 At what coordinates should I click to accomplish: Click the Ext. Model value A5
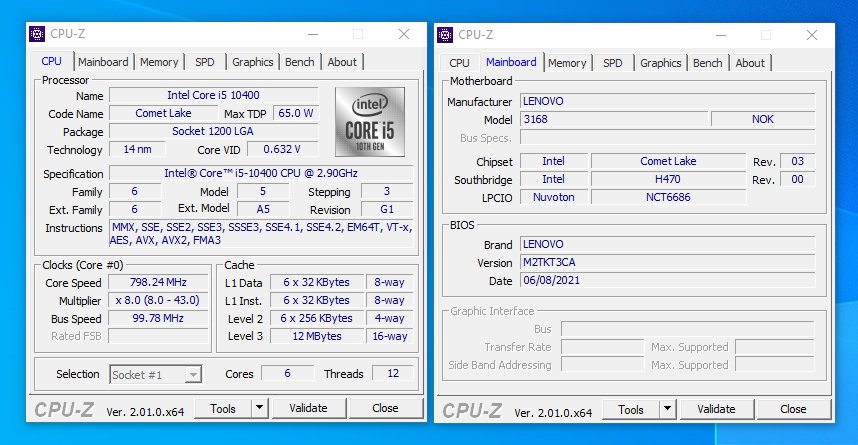(x=263, y=209)
